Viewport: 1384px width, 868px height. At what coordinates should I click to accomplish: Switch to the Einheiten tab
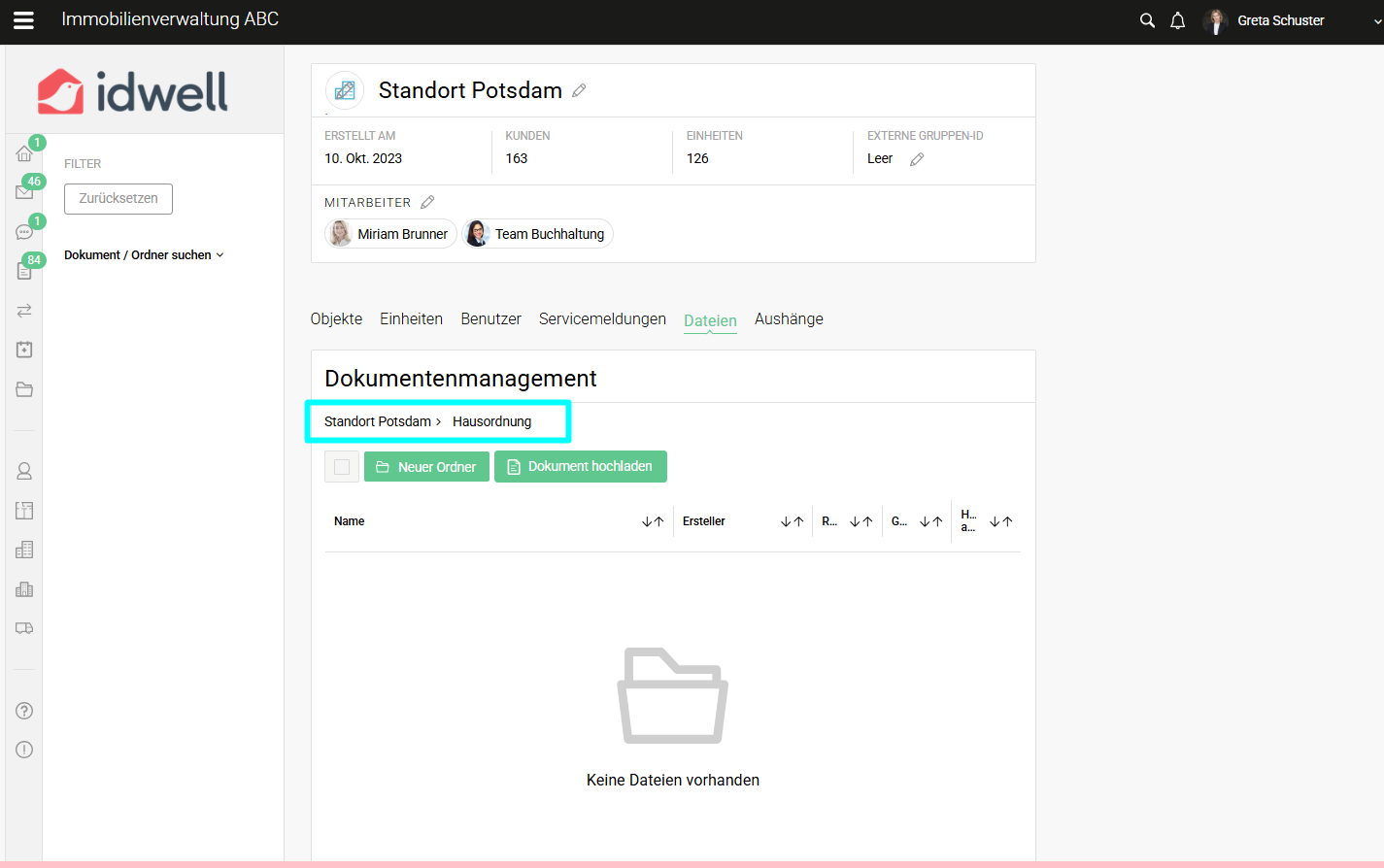[x=411, y=319]
